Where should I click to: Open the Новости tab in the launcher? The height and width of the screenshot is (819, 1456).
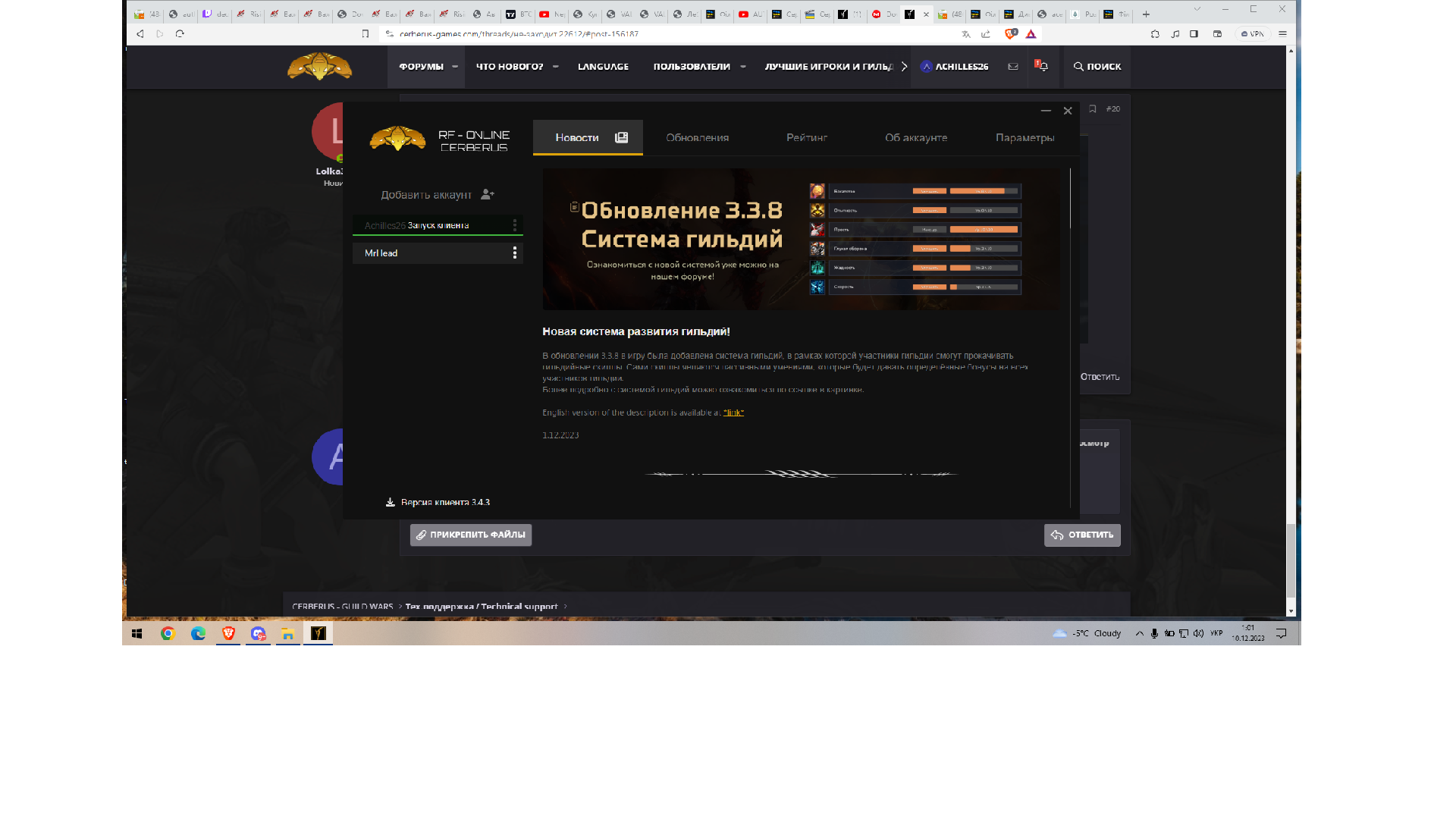(588, 137)
